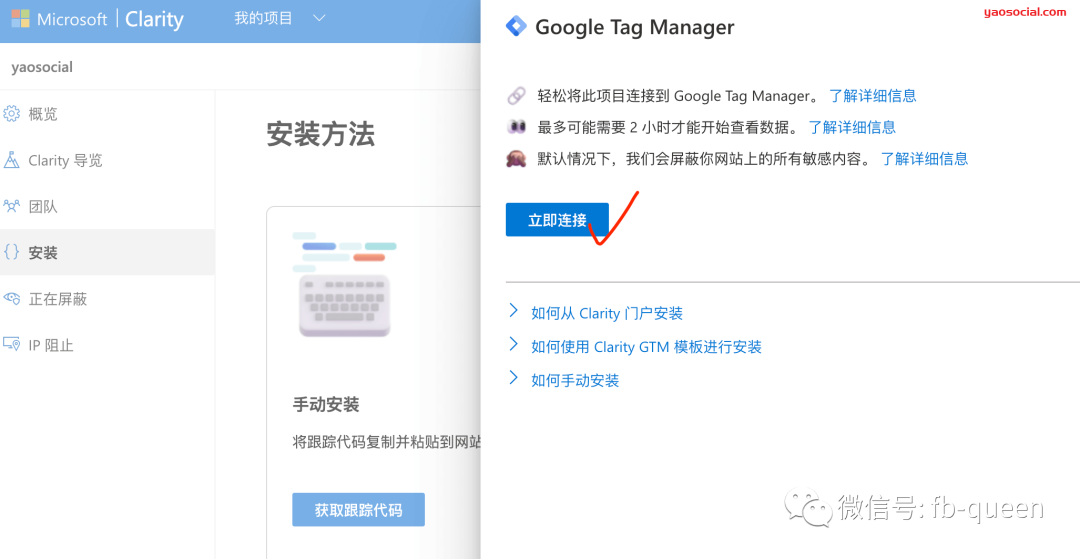This screenshot has width=1080, height=559.
Task: Click the Google Tag Manager panel title
Action: pyautogui.click(x=634, y=28)
